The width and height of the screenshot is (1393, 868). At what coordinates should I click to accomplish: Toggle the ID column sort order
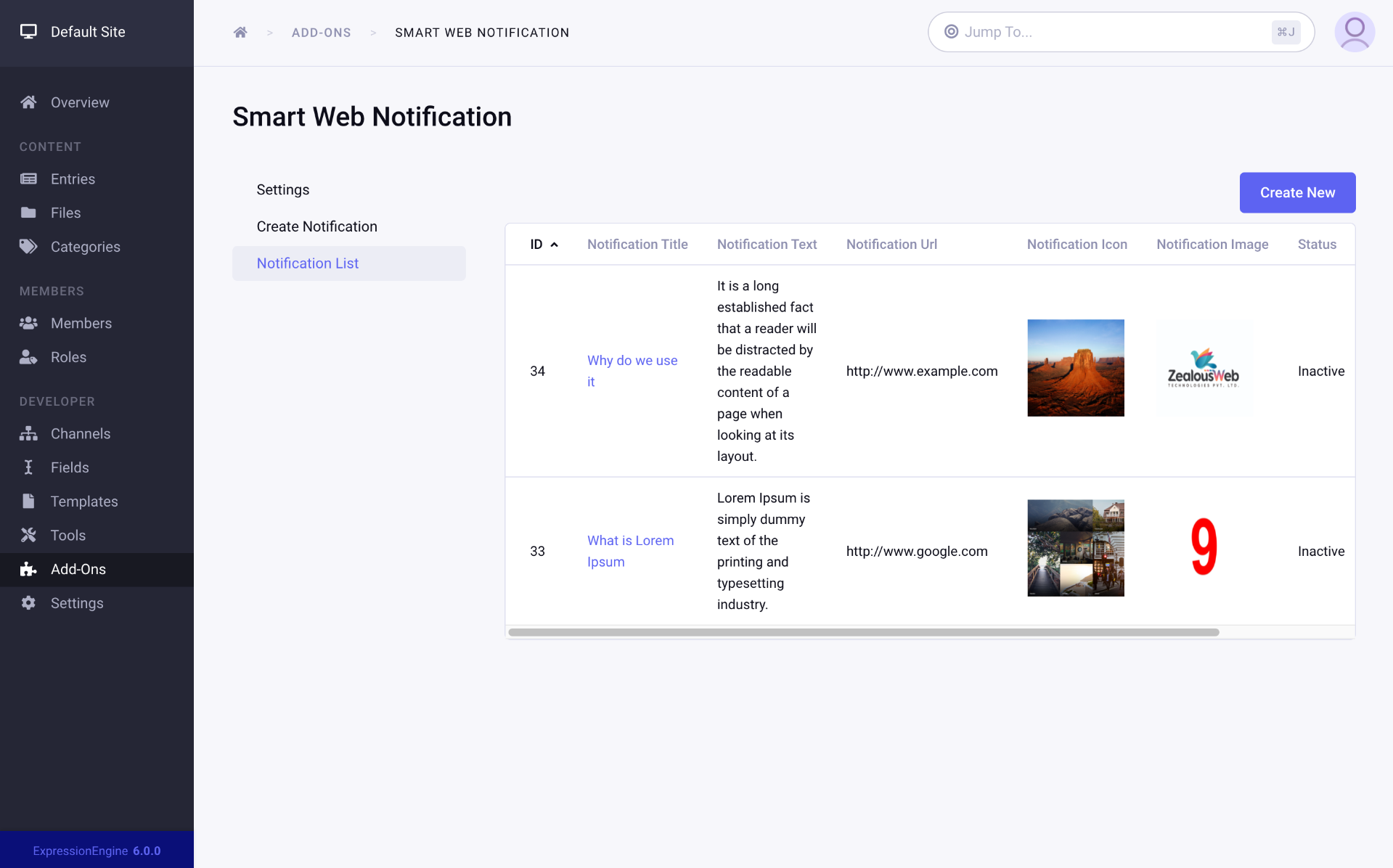[544, 244]
